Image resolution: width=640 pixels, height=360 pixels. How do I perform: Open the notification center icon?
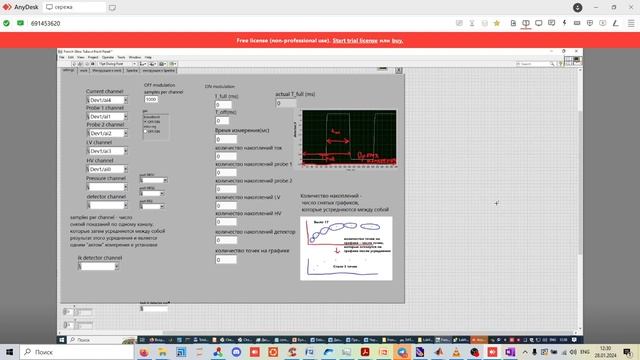628,352
